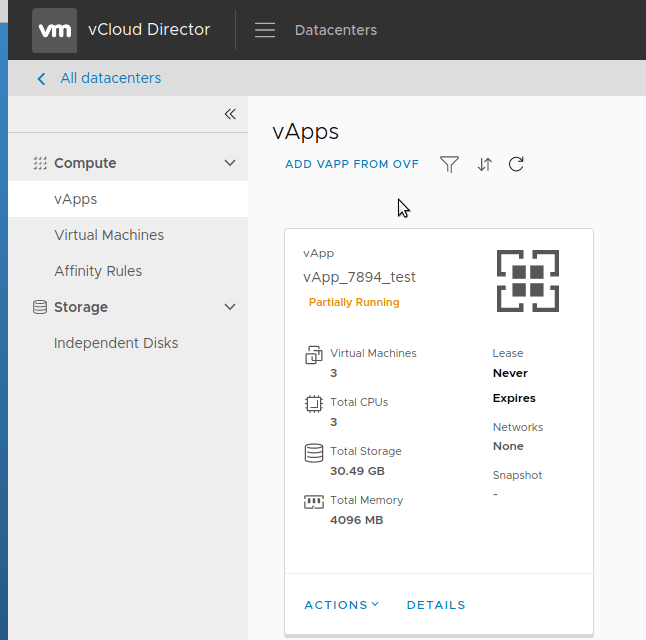Click the Storage disk icon in sidebar
The width and height of the screenshot is (646, 640).
(40, 307)
